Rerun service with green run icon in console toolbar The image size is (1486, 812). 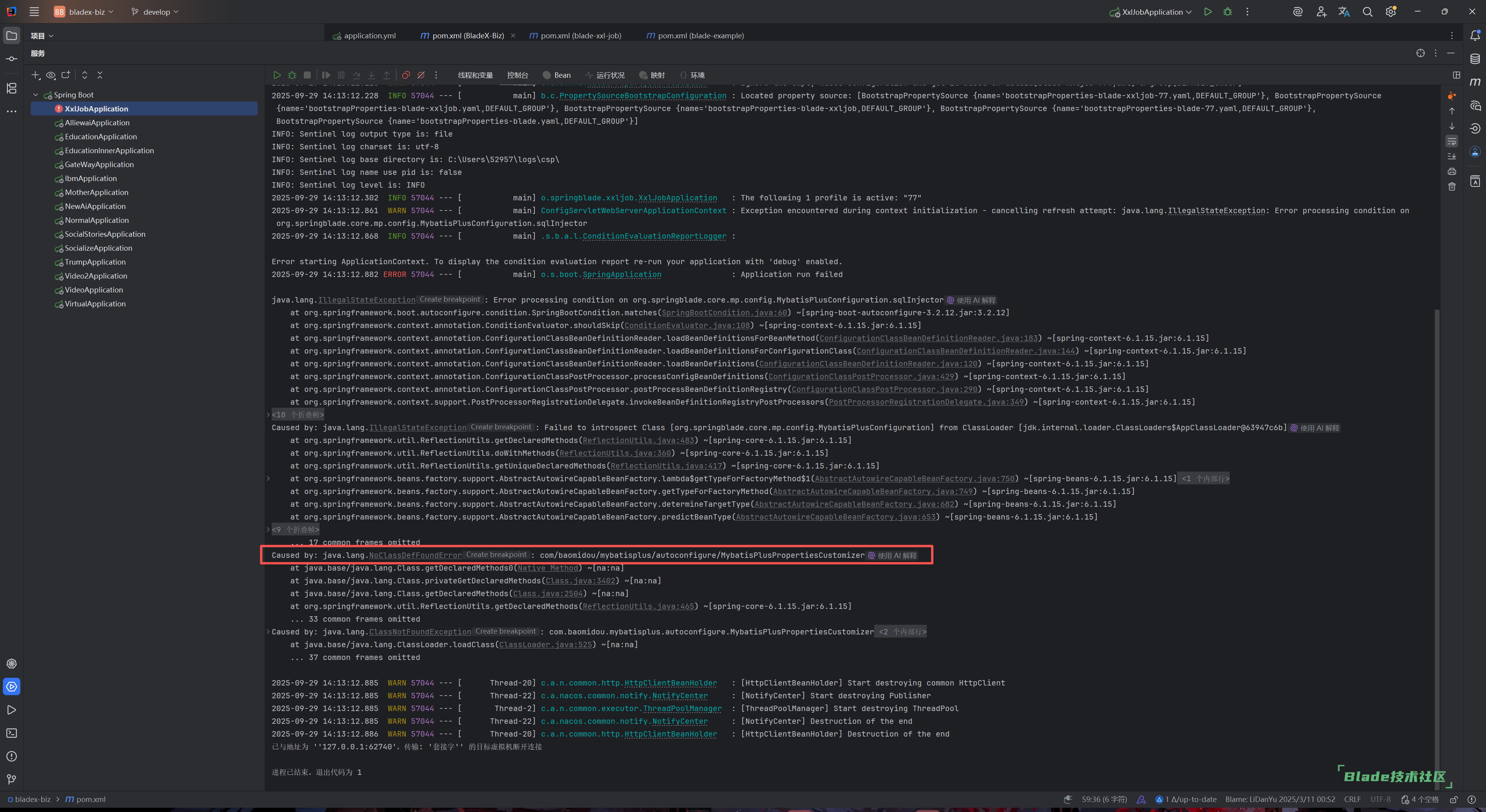277,75
